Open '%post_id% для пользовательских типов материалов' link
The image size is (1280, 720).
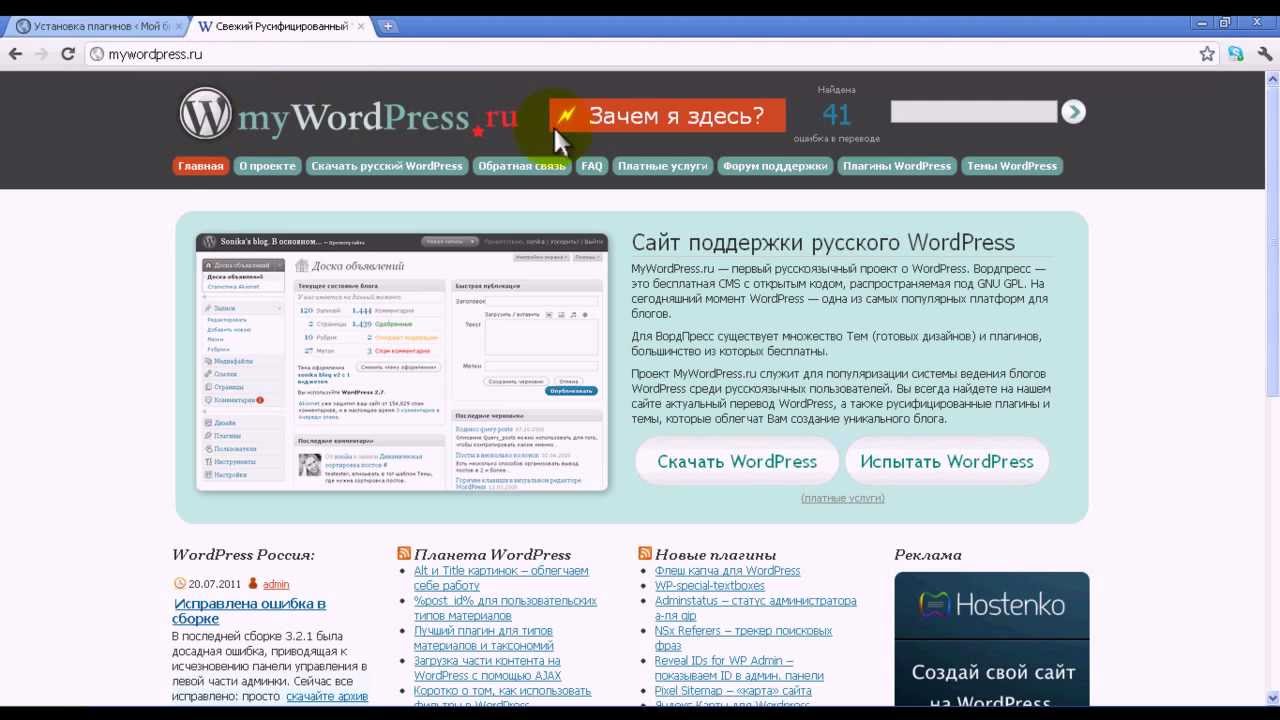click(x=505, y=608)
